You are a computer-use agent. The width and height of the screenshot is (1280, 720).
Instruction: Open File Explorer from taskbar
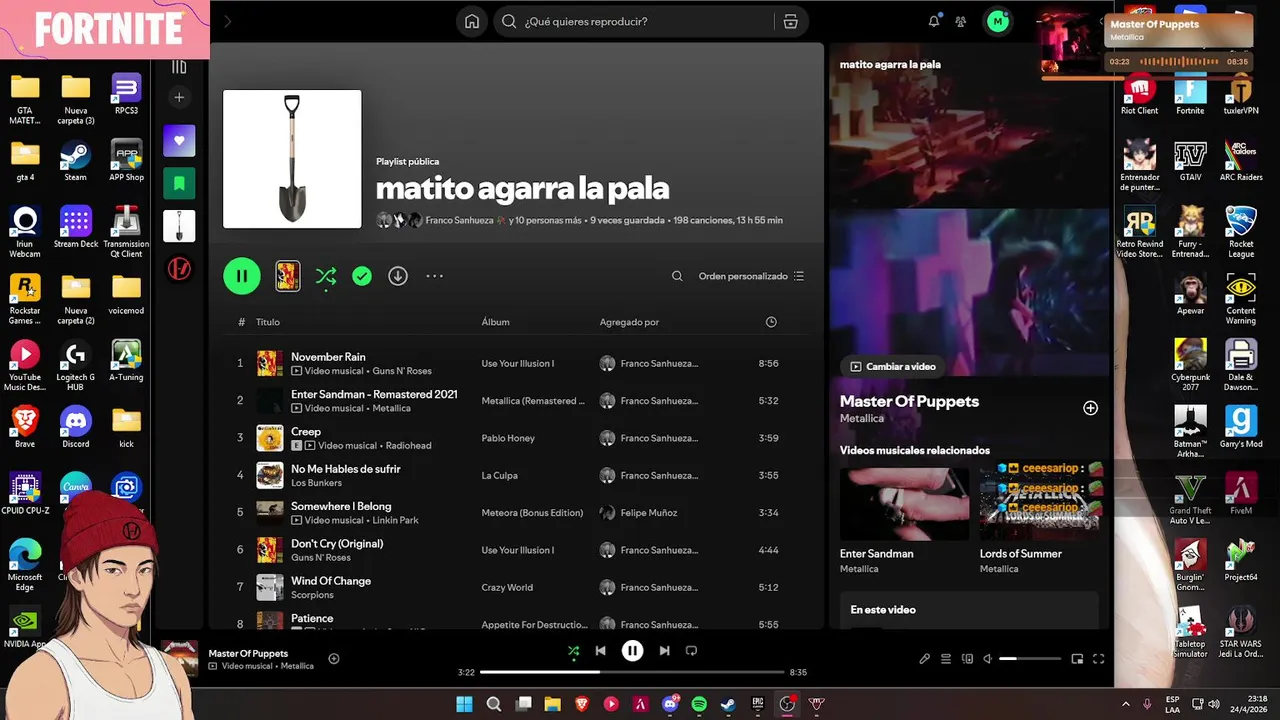point(553,704)
